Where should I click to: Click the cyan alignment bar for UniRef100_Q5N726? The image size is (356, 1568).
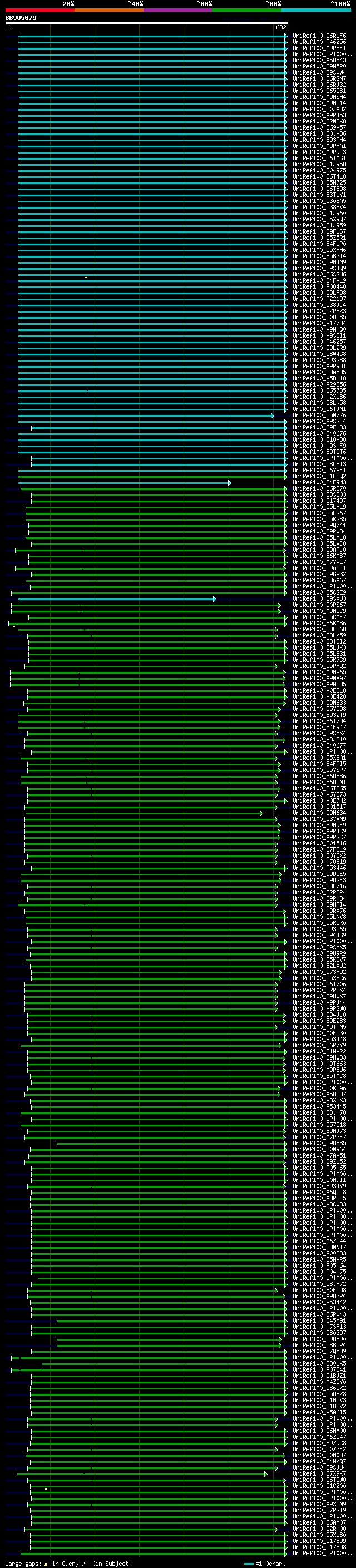pyautogui.click(x=145, y=415)
